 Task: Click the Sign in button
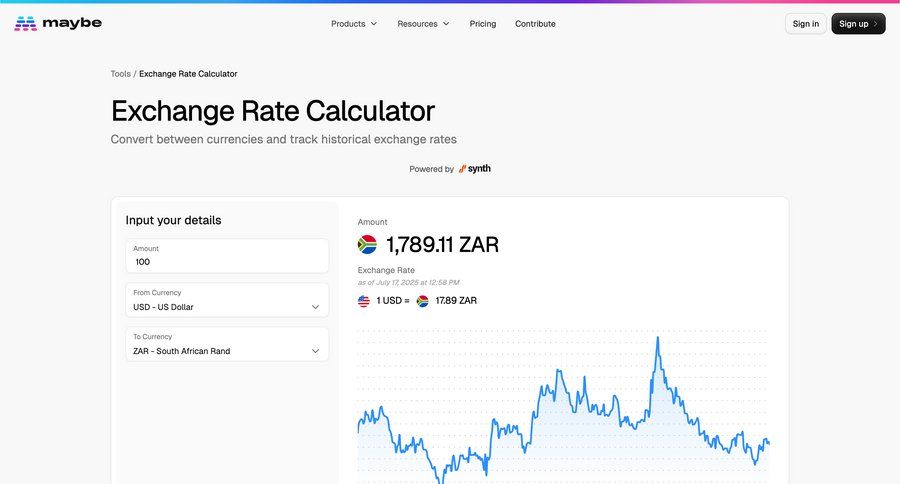click(806, 24)
